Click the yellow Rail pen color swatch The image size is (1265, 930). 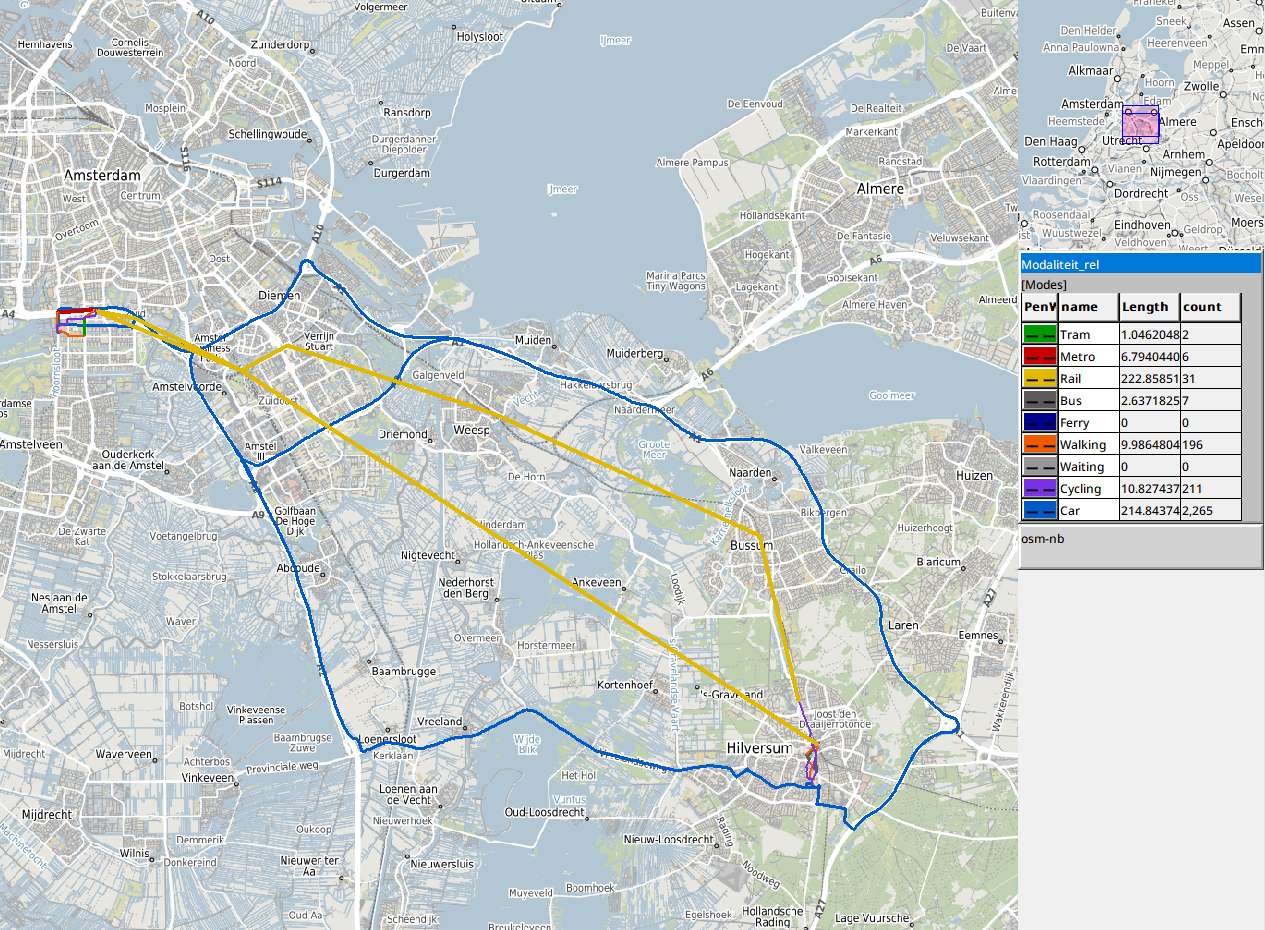pos(1040,379)
